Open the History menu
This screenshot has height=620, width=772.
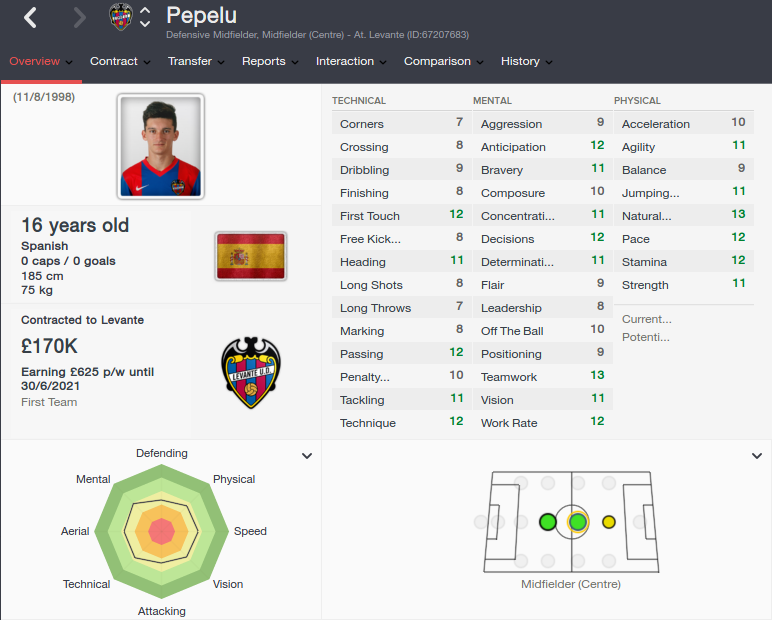tap(526, 61)
